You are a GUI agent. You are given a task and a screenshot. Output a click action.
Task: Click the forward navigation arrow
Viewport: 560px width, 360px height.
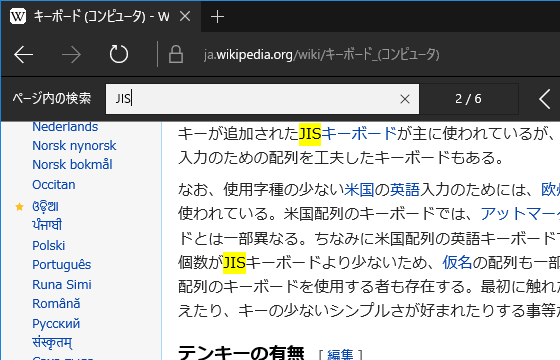pos(71,55)
